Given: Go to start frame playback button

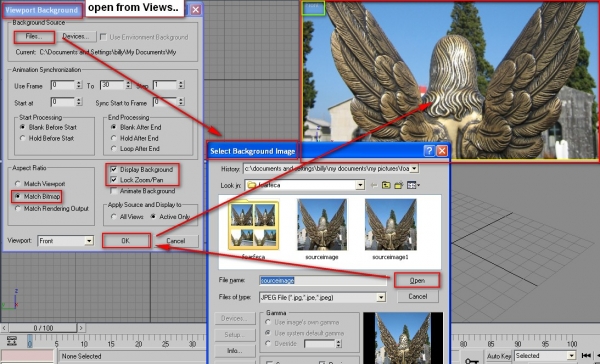Looking at the screenshot, I should coord(586,356).
